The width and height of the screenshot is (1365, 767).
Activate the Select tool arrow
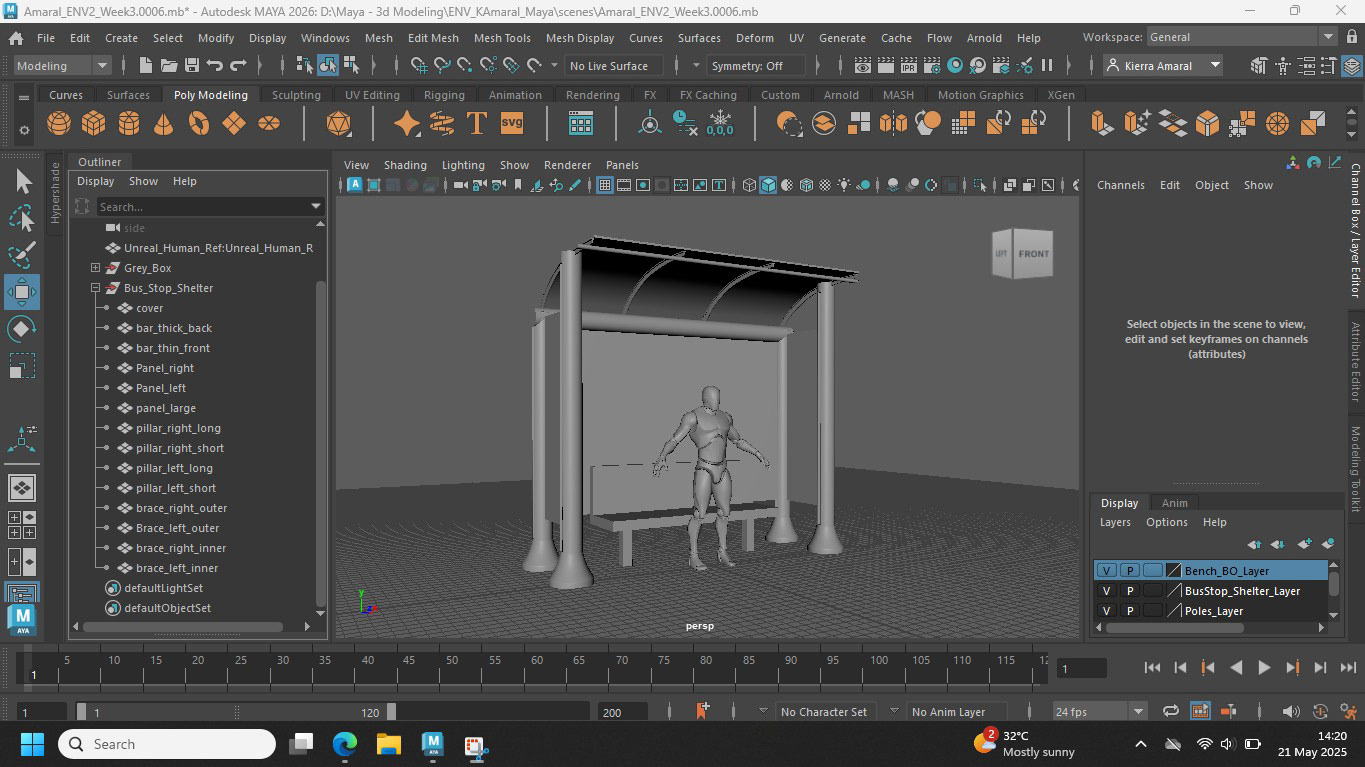tap(23, 181)
